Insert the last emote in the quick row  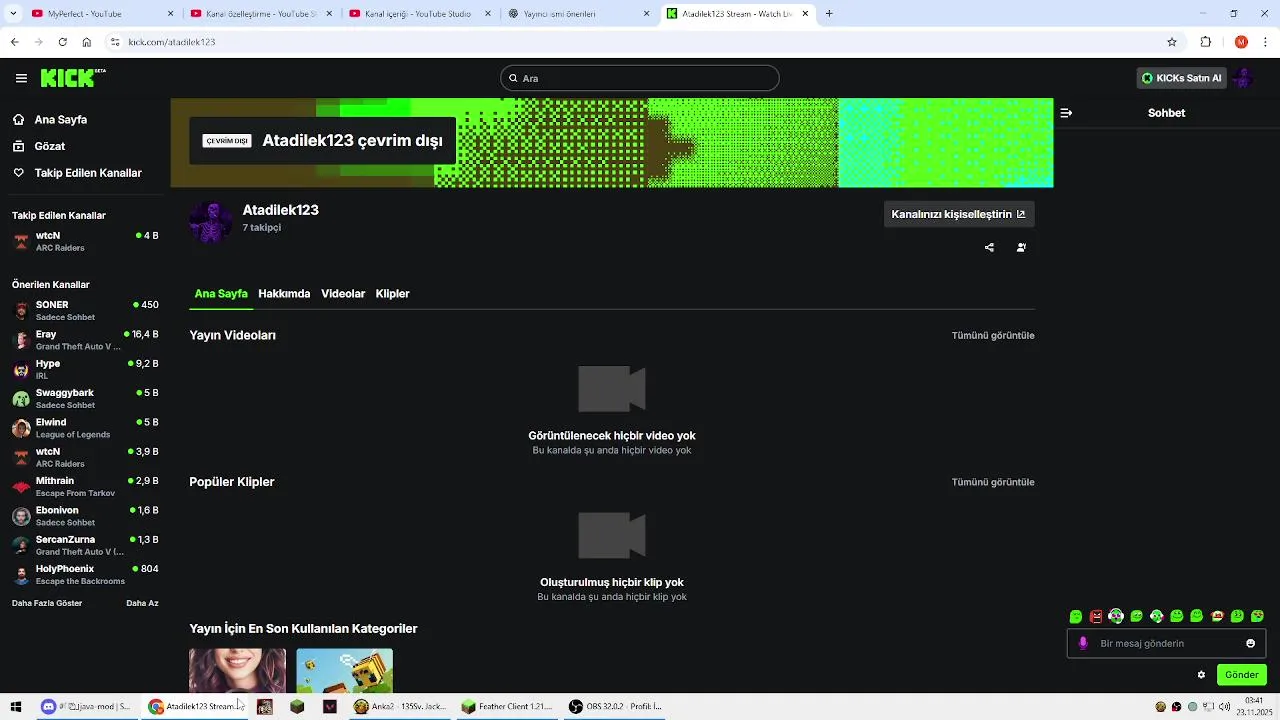(x=1257, y=616)
